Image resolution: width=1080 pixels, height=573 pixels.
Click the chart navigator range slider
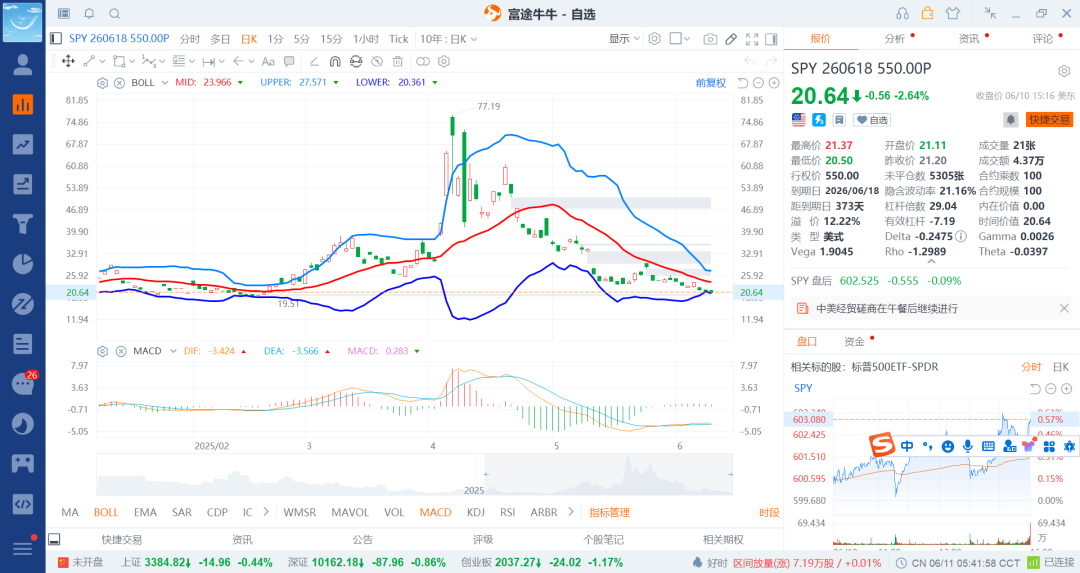tap(608, 475)
